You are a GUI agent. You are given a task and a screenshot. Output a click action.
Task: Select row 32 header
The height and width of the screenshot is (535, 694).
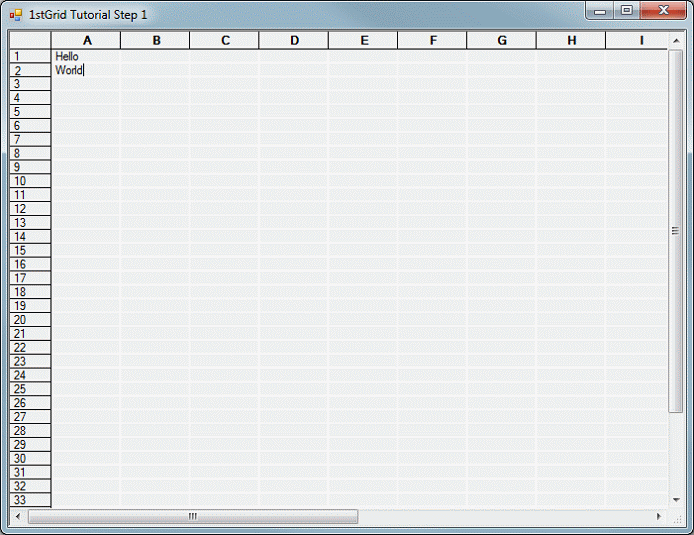[30, 486]
